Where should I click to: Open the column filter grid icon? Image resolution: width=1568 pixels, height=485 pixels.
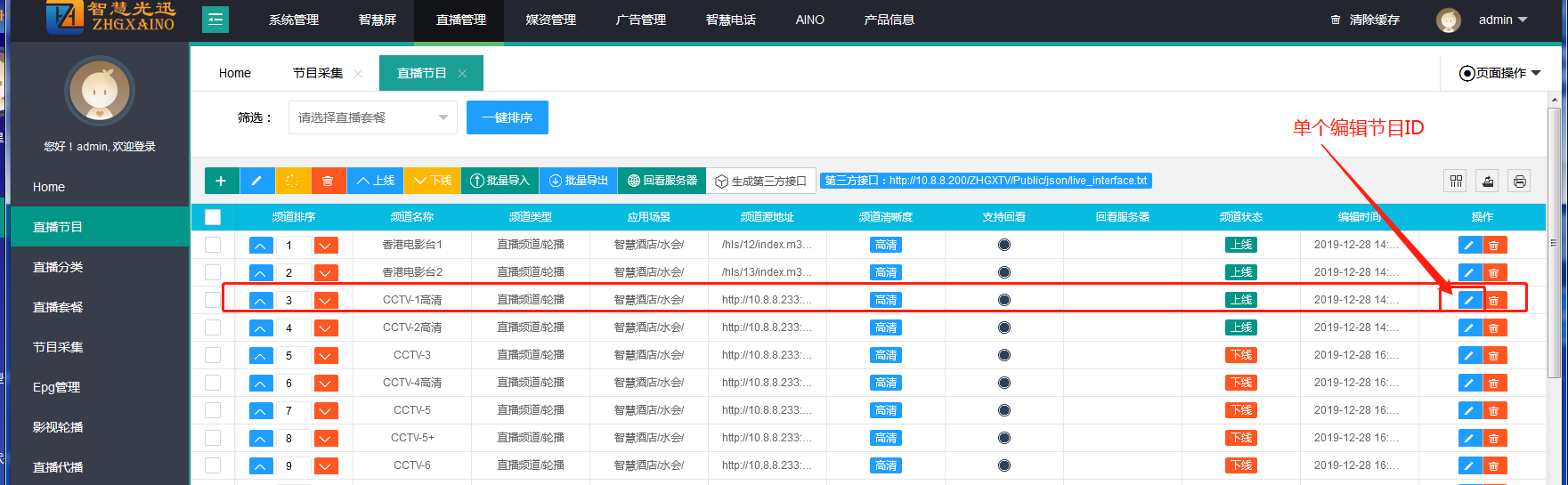pyautogui.click(x=1456, y=182)
